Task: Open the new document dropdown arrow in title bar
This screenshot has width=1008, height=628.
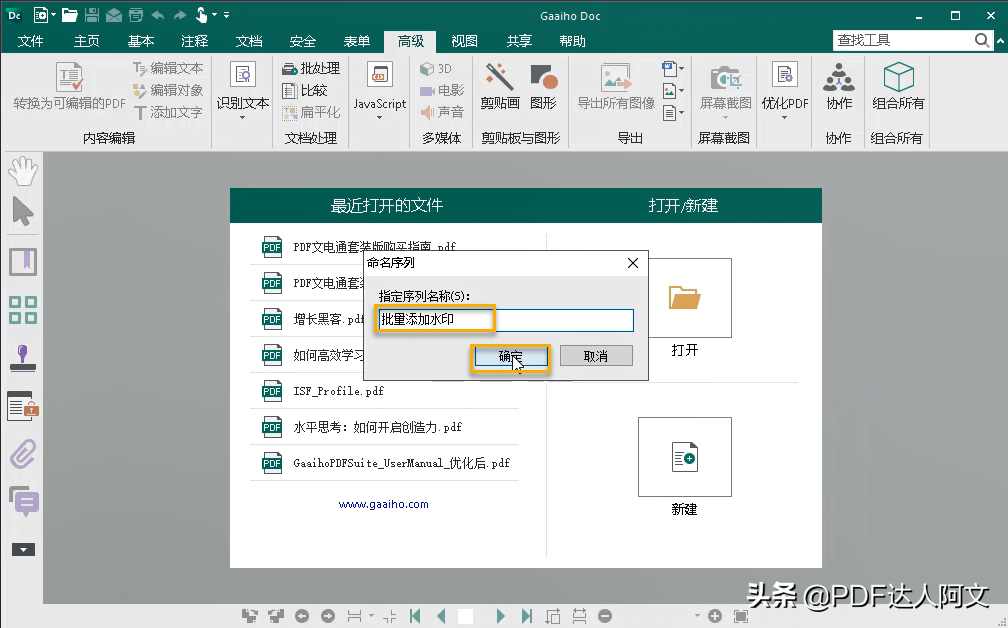Action: [x=53, y=15]
